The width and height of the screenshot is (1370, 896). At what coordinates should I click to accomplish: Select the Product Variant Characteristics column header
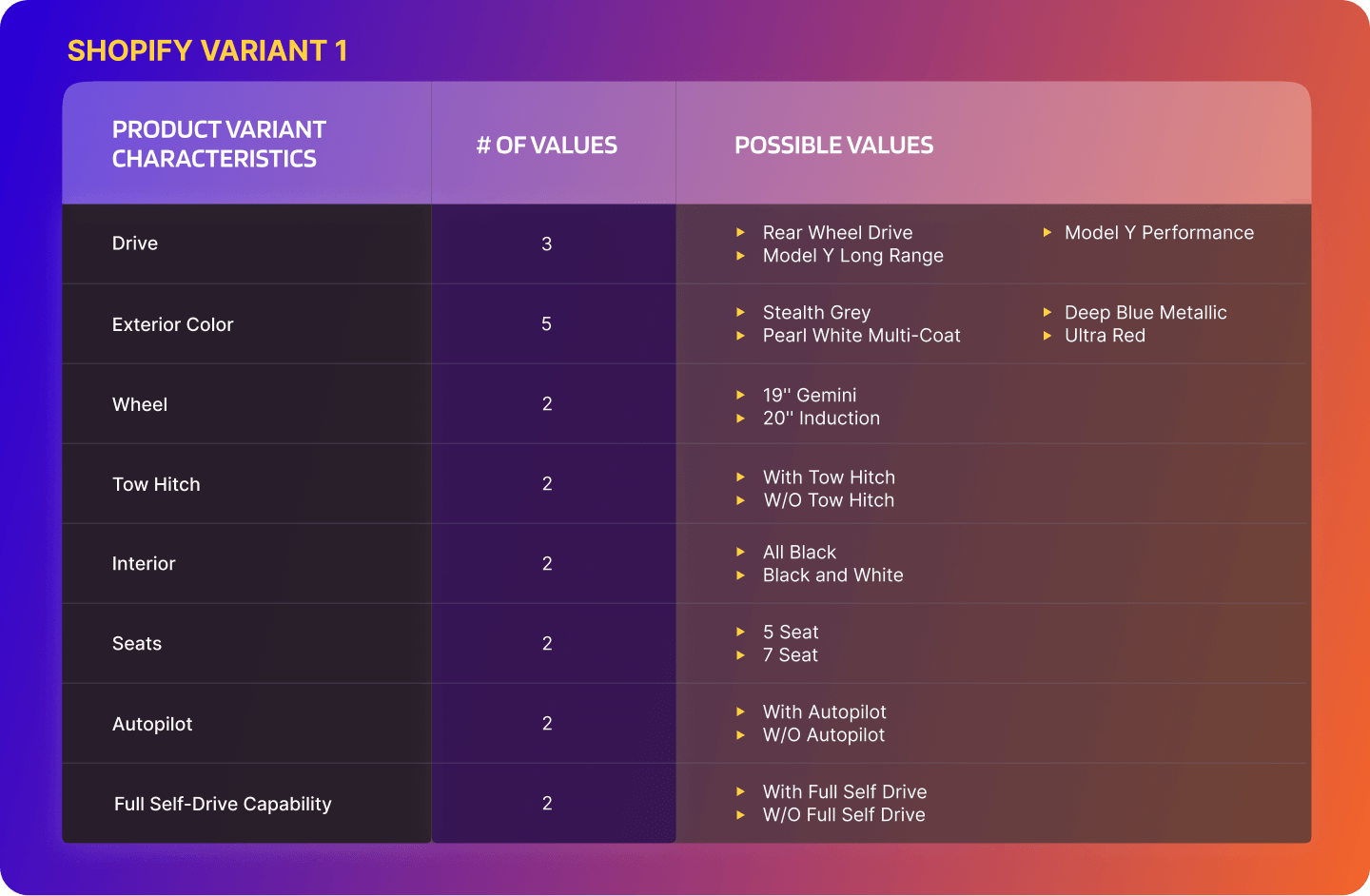click(x=219, y=144)
